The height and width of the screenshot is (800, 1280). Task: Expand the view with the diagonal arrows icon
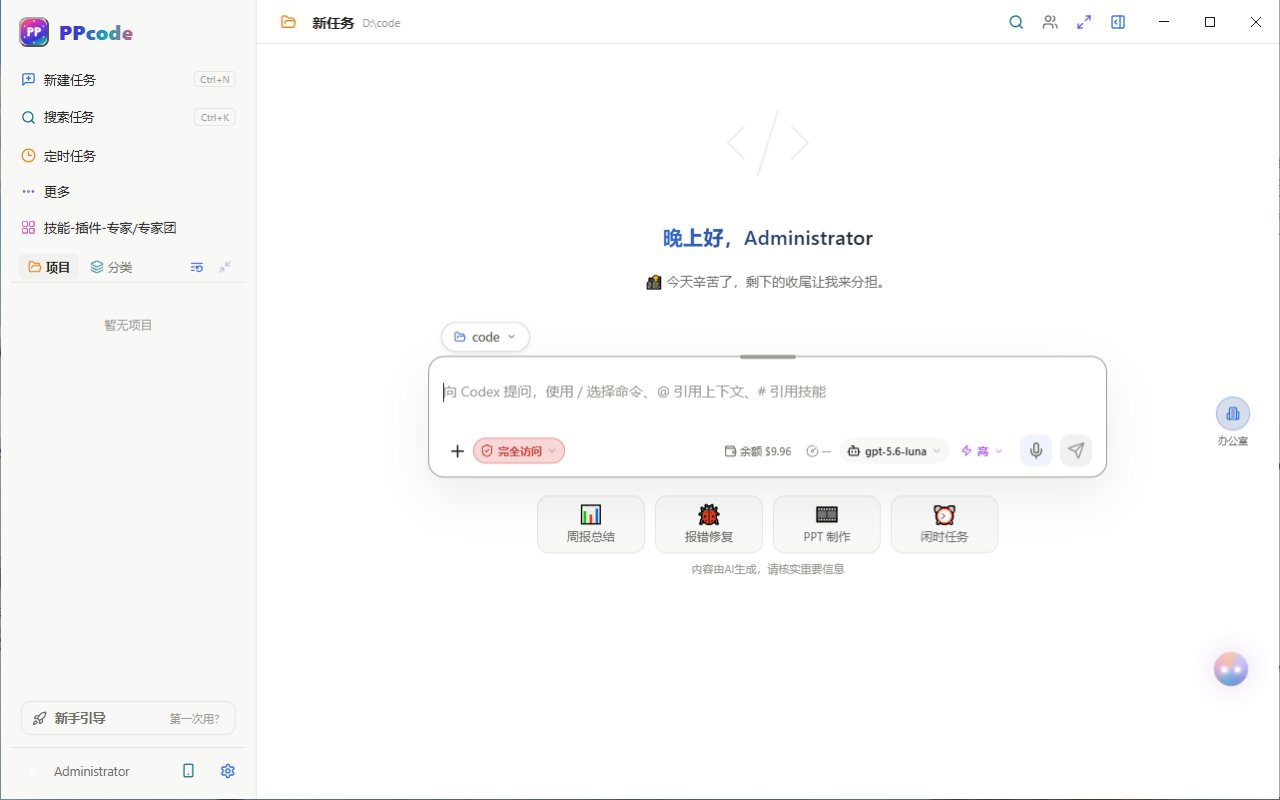pyautogui.click(x=1084, y=22)
